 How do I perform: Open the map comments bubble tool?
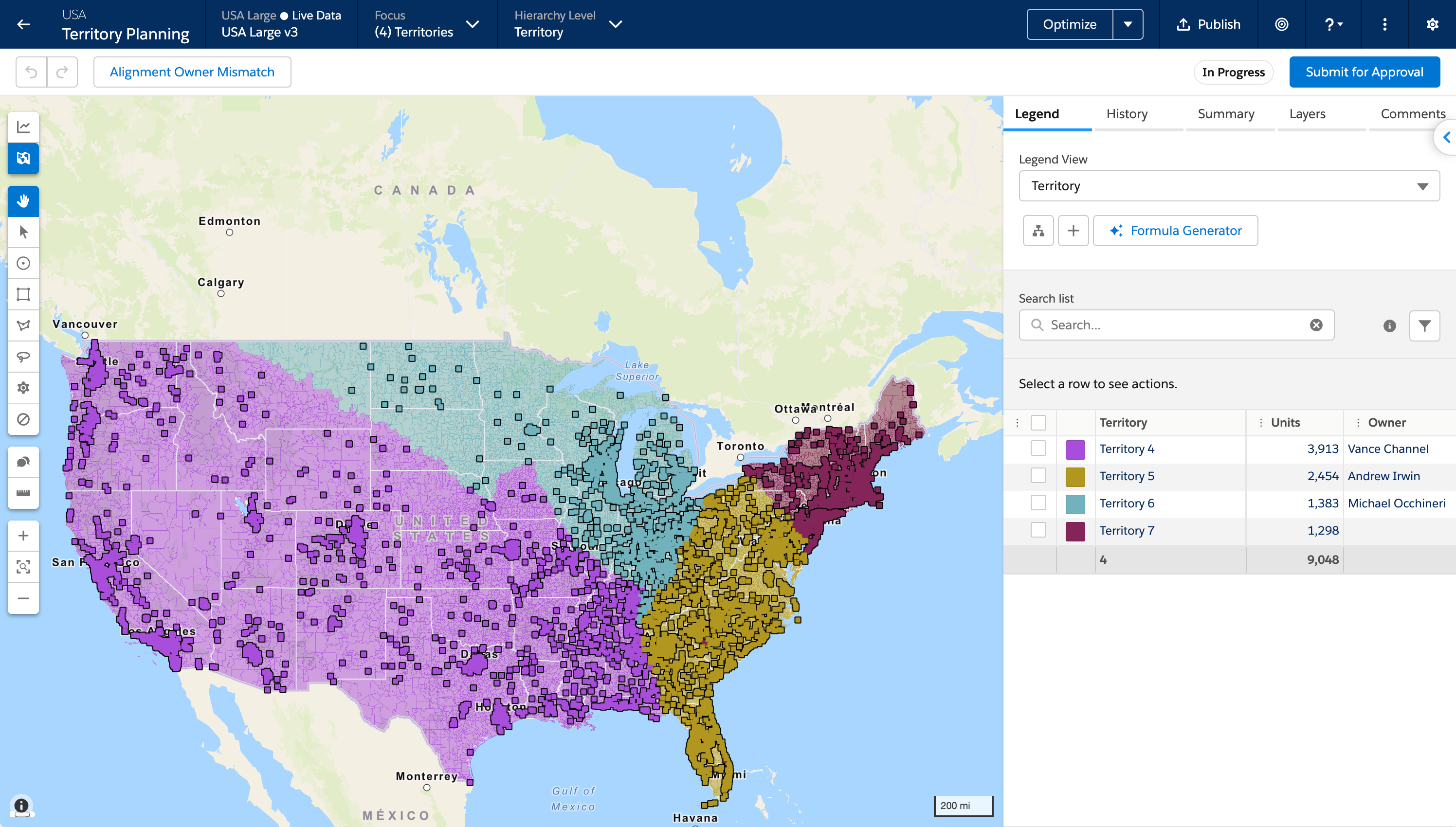coord(23,462)
